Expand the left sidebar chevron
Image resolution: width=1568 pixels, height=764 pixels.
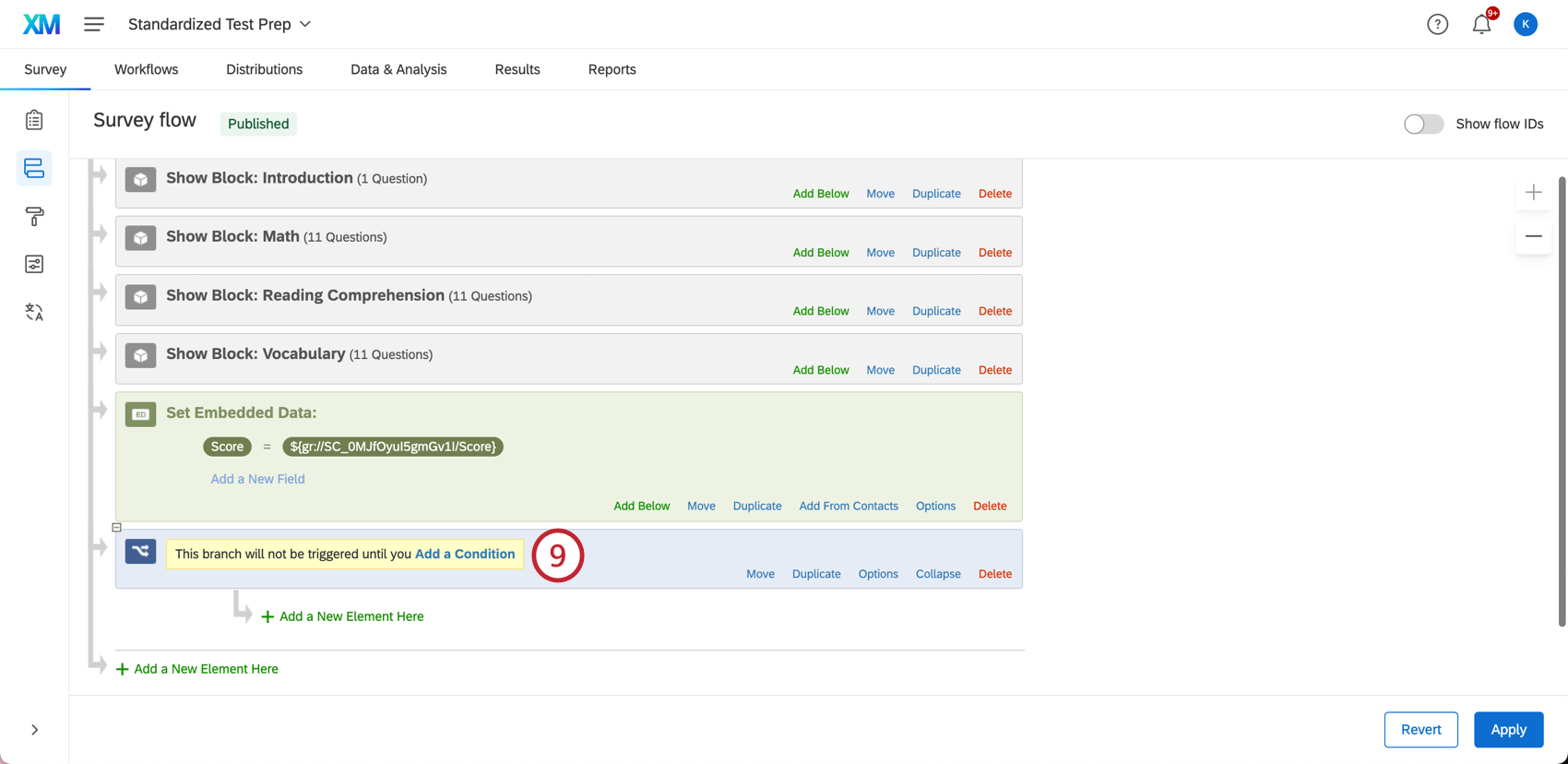34,730
